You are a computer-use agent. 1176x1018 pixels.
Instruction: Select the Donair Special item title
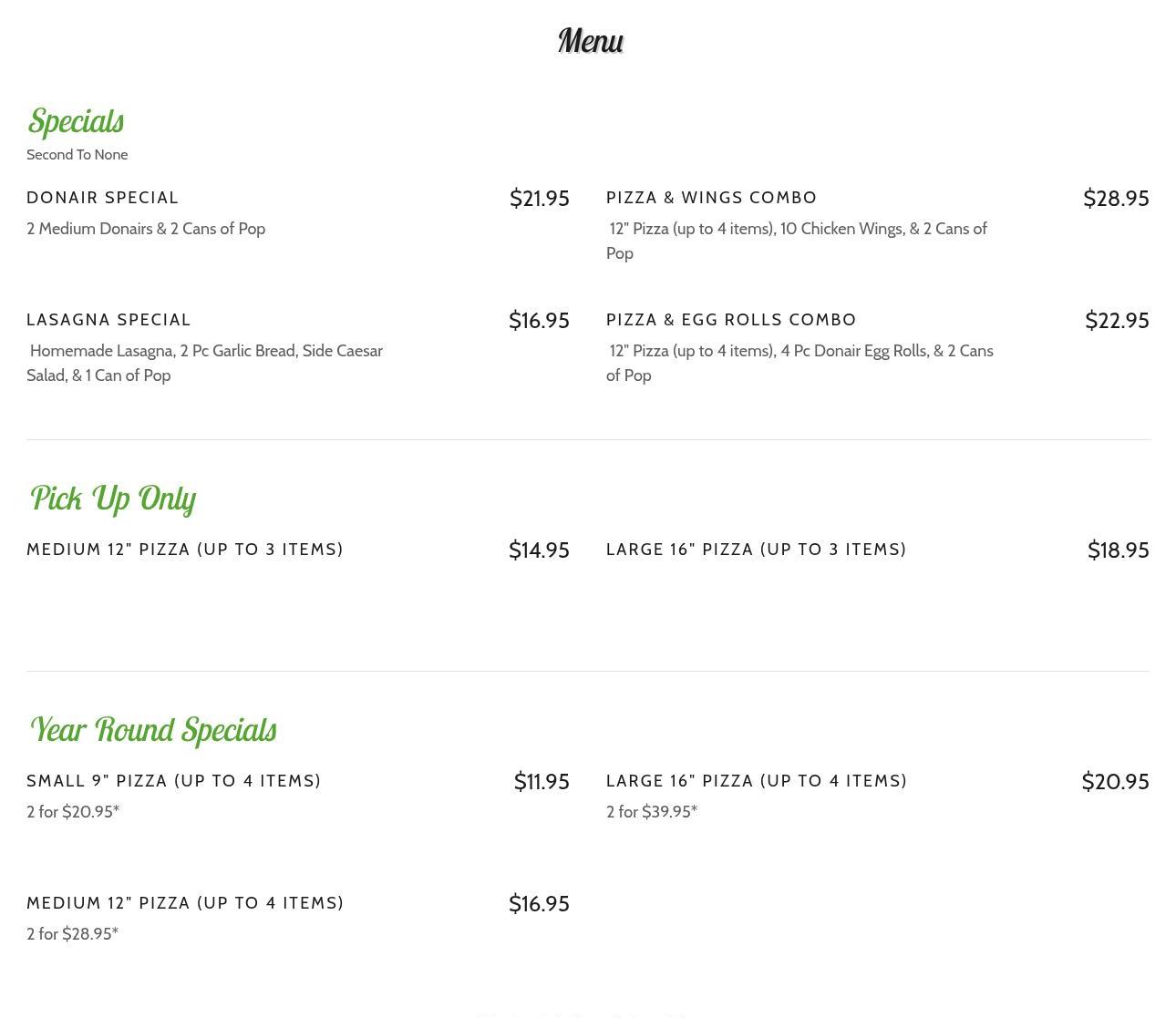pos(102,198)
